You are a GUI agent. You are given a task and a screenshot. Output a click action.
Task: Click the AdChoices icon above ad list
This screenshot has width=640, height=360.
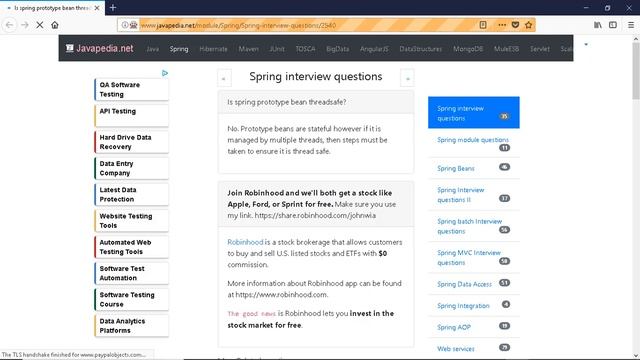[165, 73]
